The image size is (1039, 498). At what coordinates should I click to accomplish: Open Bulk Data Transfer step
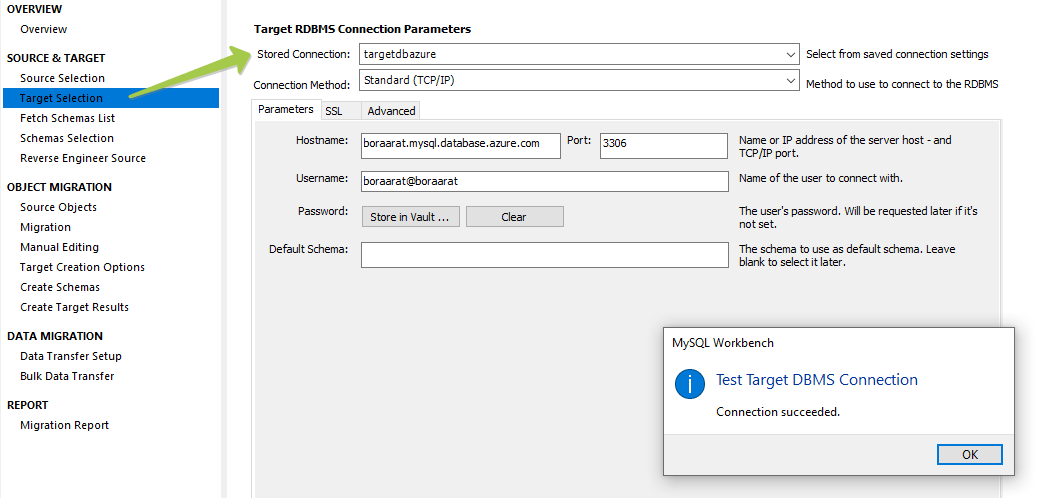click(67, 376)
